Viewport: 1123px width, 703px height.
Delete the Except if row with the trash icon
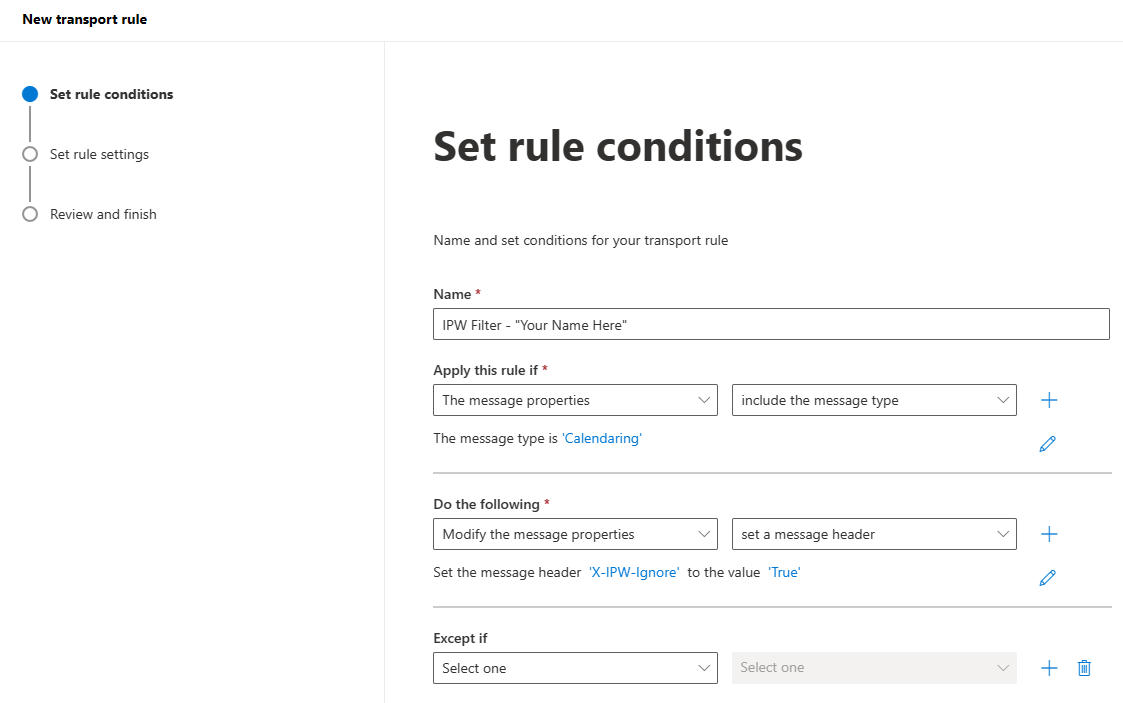click(1084, 668)
